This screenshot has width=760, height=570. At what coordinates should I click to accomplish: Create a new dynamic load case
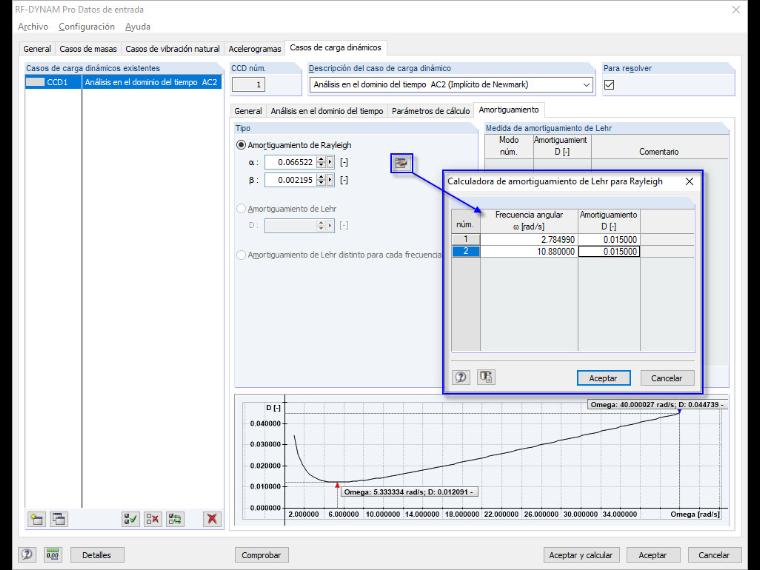(36, 519)
